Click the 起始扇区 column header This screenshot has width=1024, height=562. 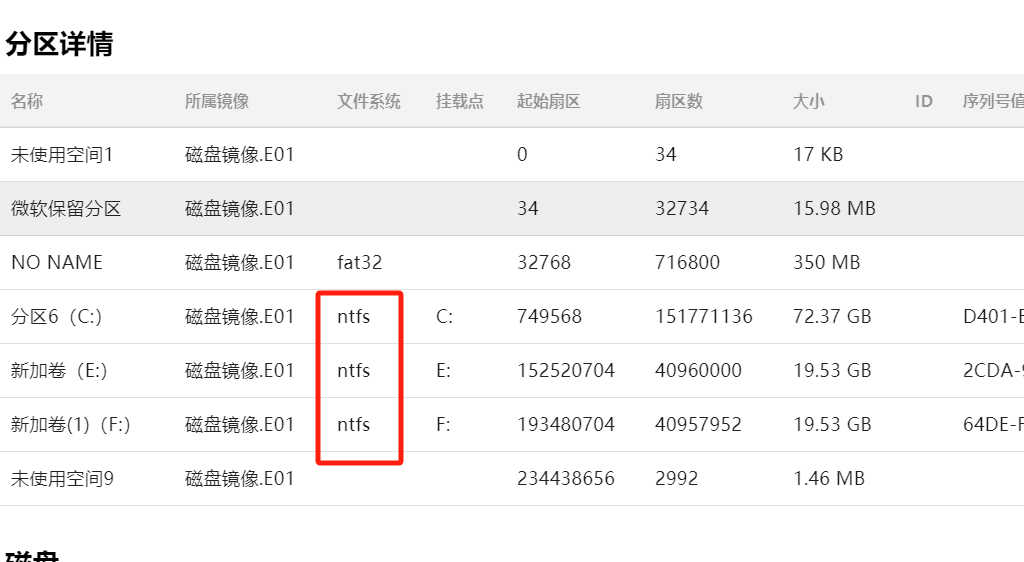[549, 101]
